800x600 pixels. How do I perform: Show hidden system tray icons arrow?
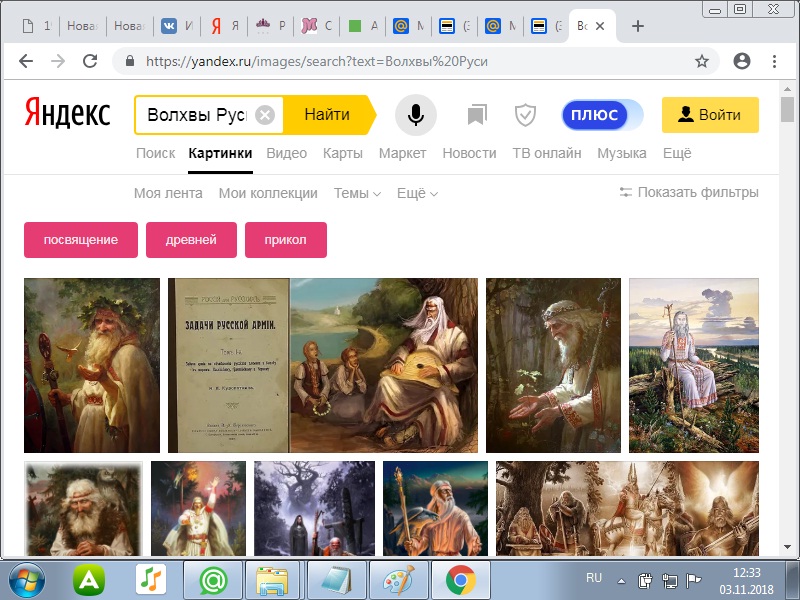(621, 581)
